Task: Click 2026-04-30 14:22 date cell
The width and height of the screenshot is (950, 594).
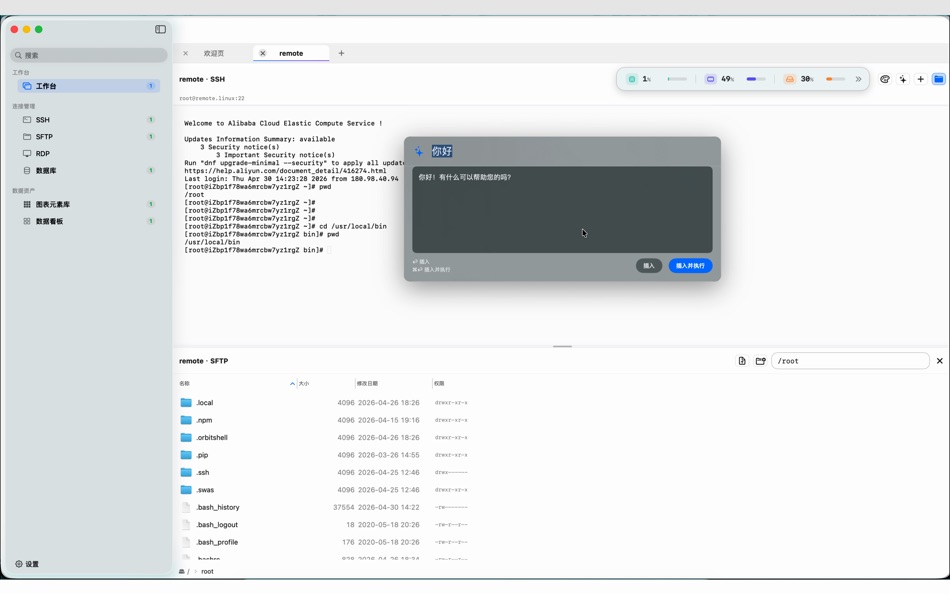Action: tap(388, 507)
